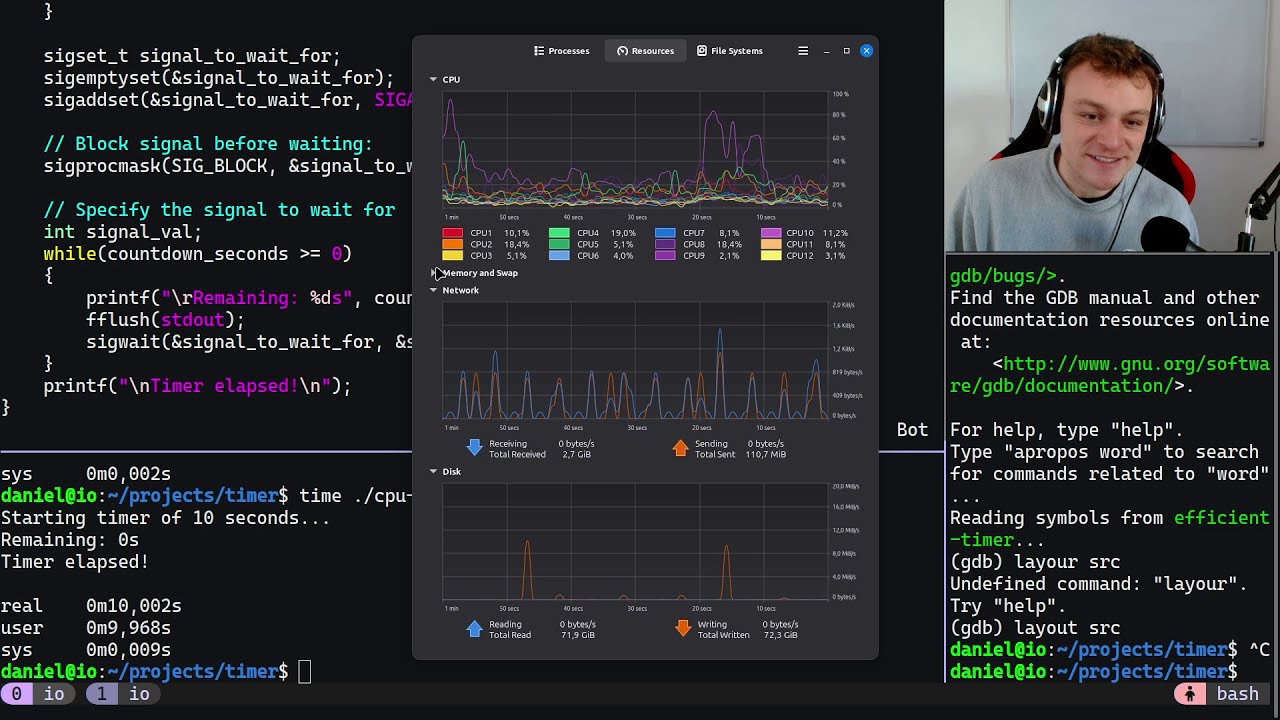
Task: Select the Resources tab
Action: (645, 51)
